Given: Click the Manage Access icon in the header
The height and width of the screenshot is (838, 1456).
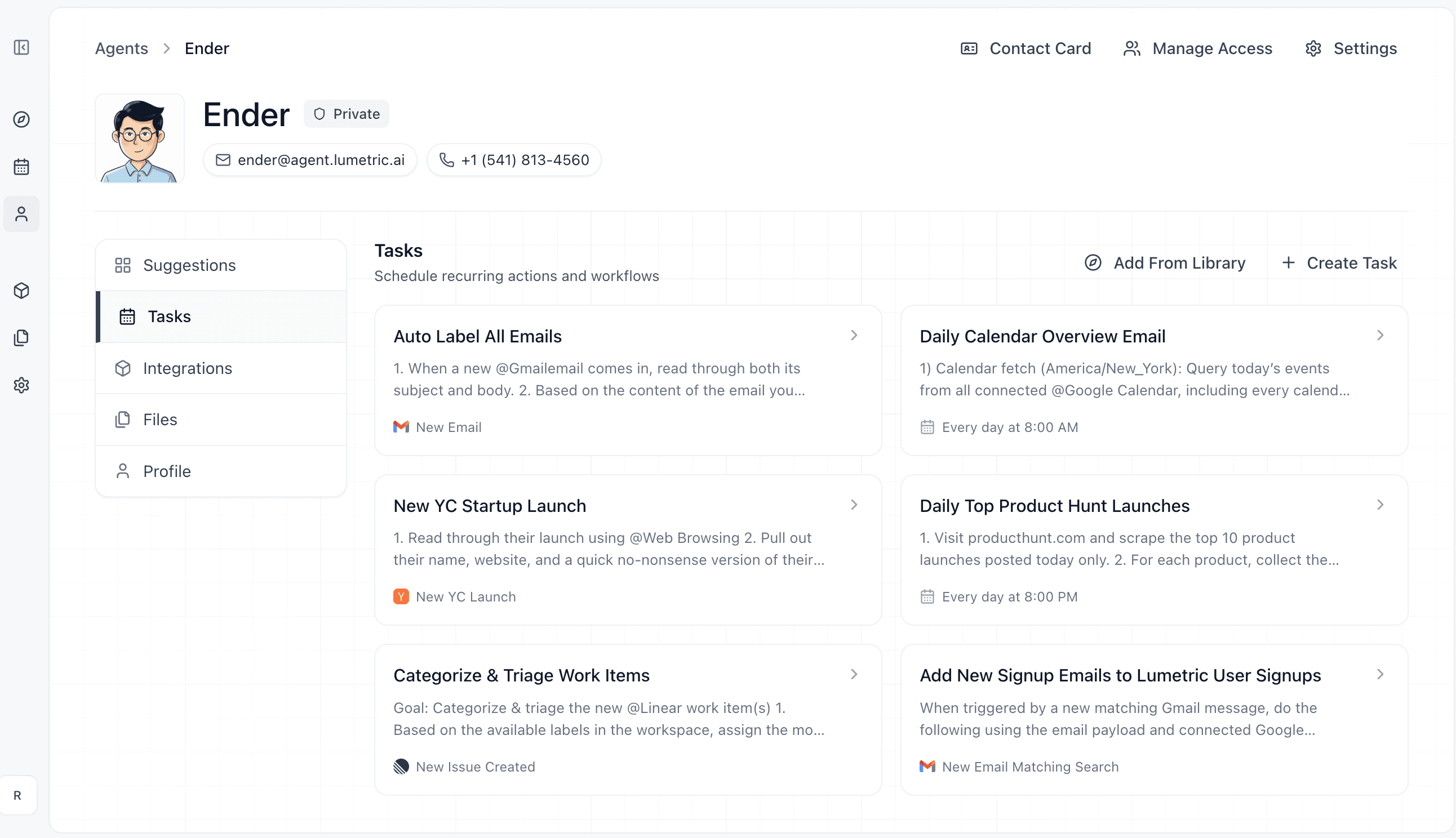Looking at the screenshot, I should click(x=1132, y=48).
